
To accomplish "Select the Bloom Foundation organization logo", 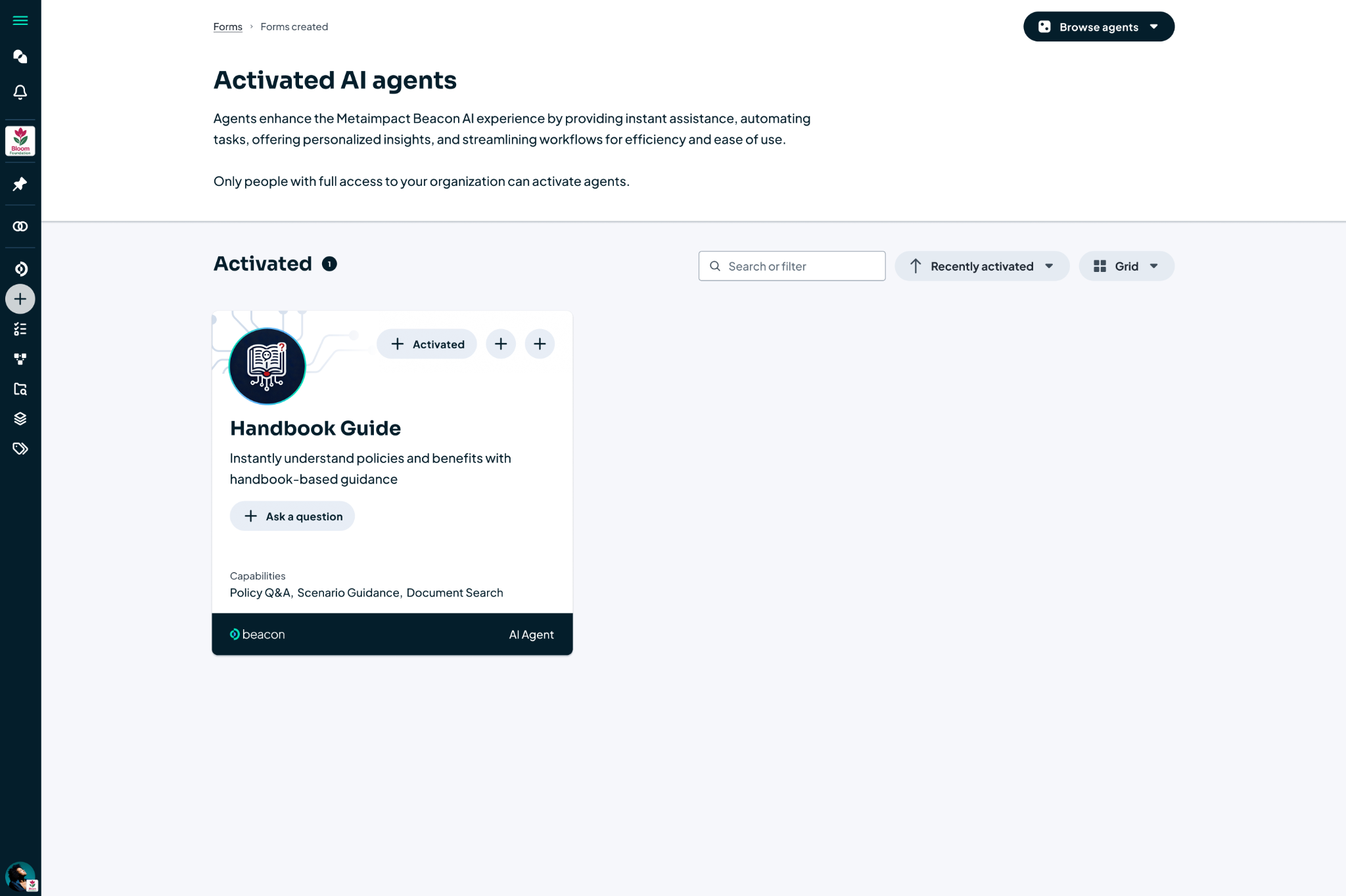I will 20,141.
